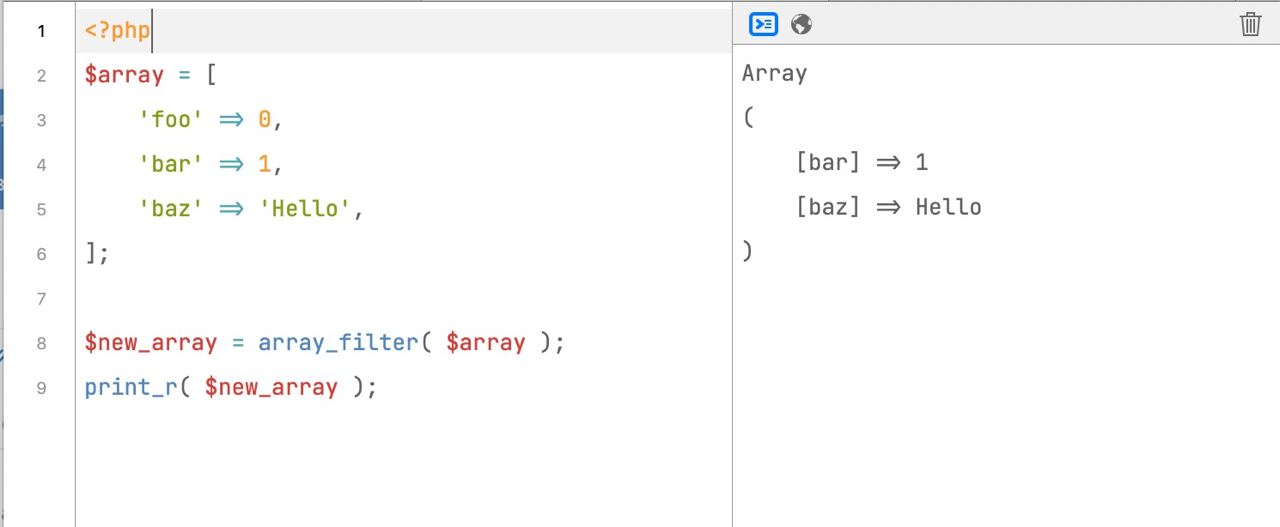Viewport: 1280px width, 527px height.
Task: Select line number 5 in the gutter
Action: pyautogui.click(x=41, y=210)
